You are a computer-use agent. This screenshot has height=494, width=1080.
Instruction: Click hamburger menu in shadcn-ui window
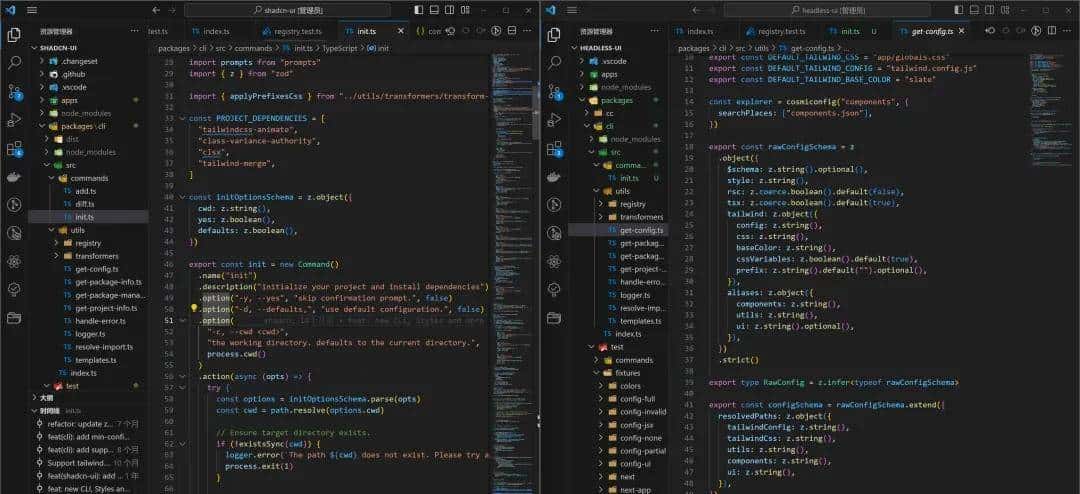[32, 10]
